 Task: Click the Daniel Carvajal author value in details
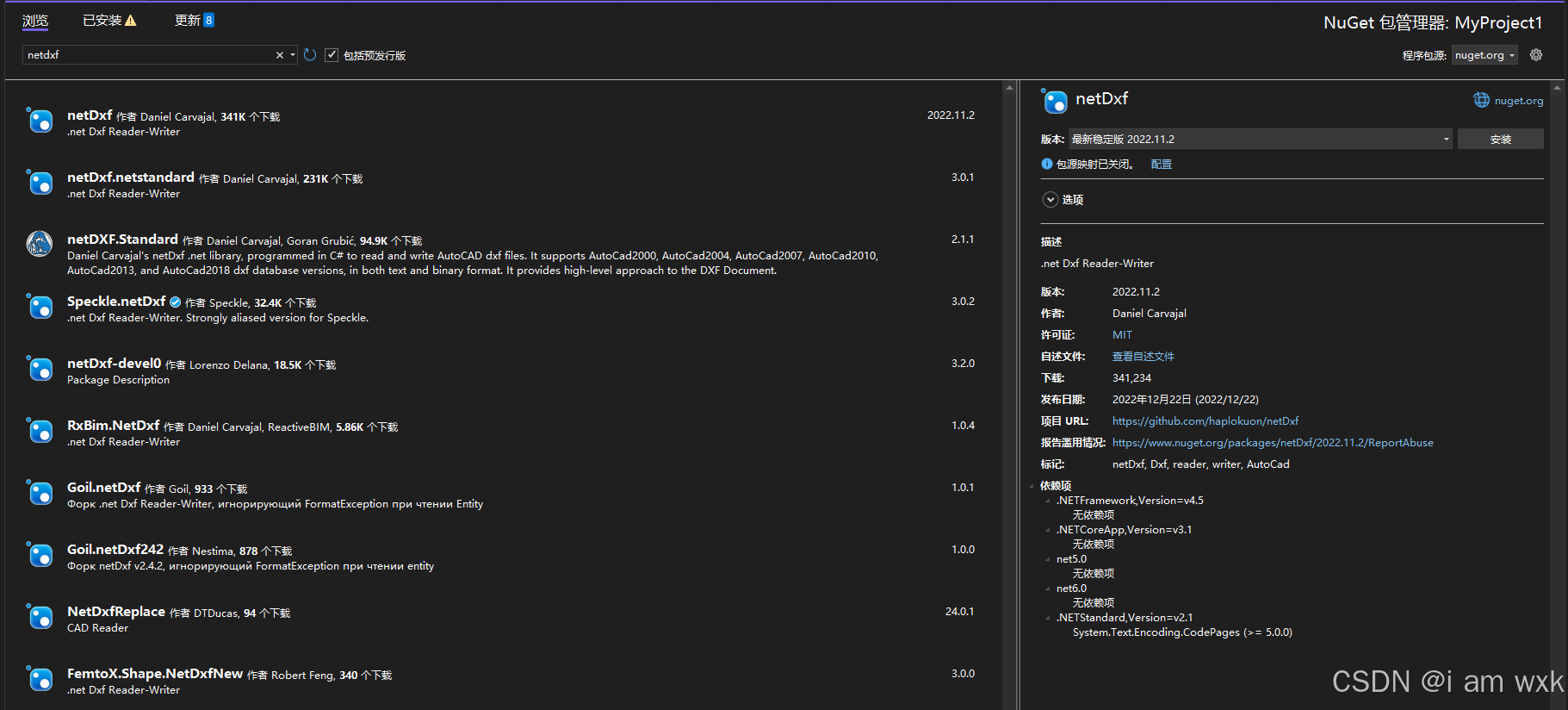coord(1150,314)
